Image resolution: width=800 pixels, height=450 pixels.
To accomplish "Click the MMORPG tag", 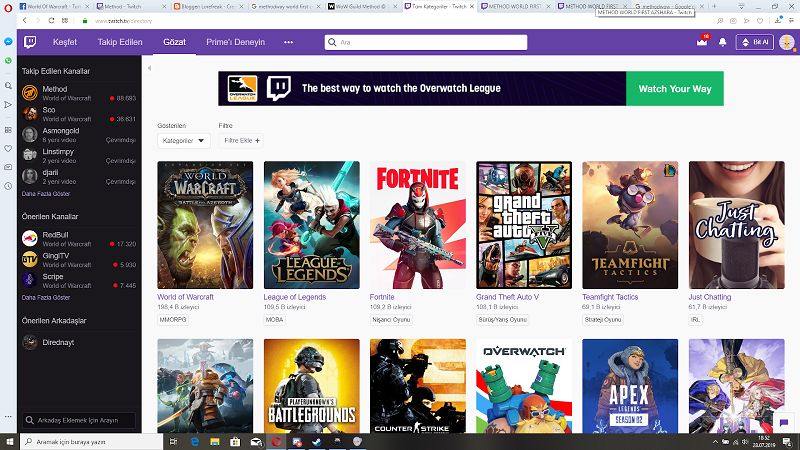I will click(x=173, y=319).
